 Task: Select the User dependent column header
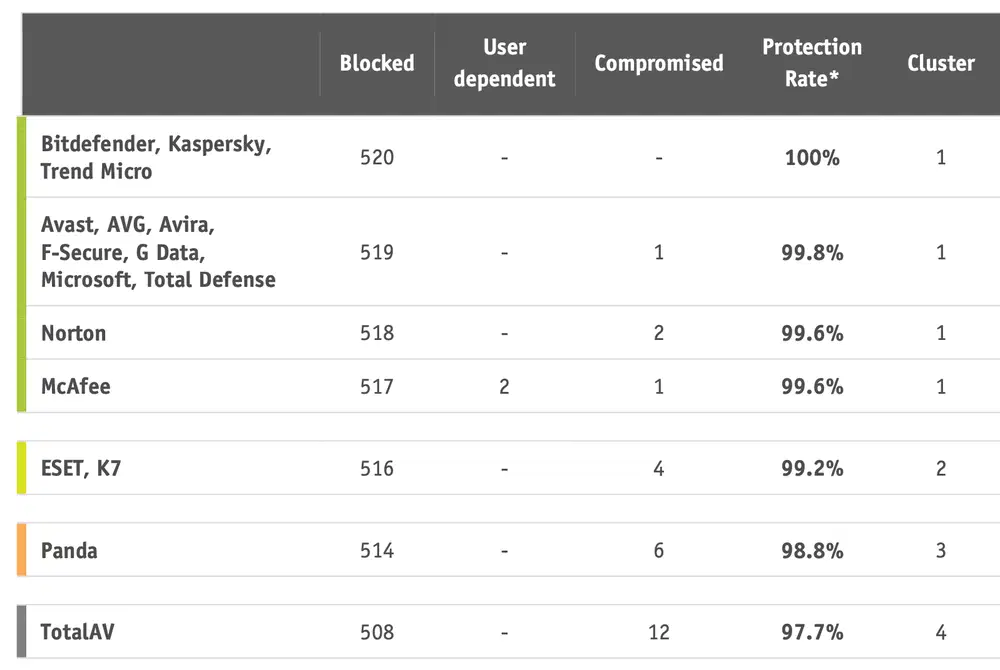pyautogui.click(x=504, y=63)
